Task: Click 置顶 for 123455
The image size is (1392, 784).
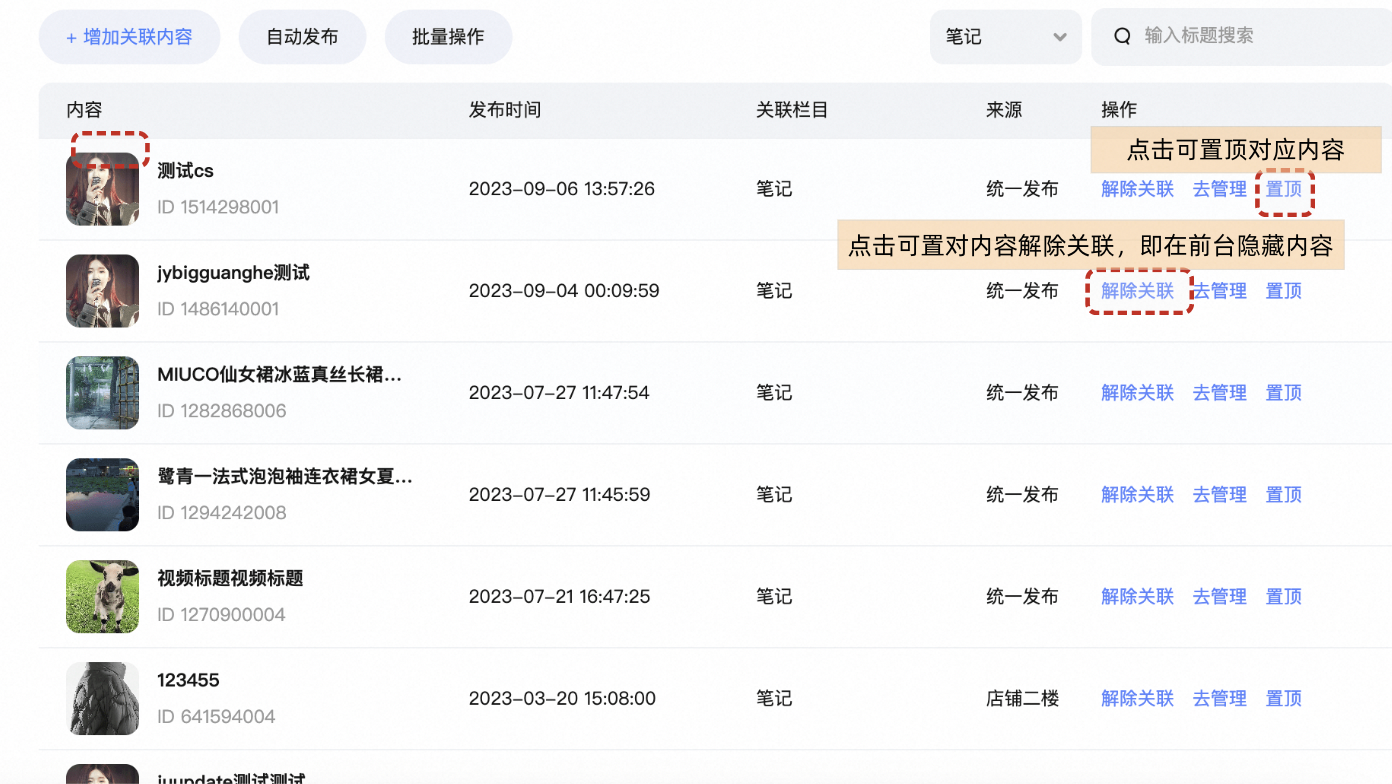Action: [x=1284, y=699]
